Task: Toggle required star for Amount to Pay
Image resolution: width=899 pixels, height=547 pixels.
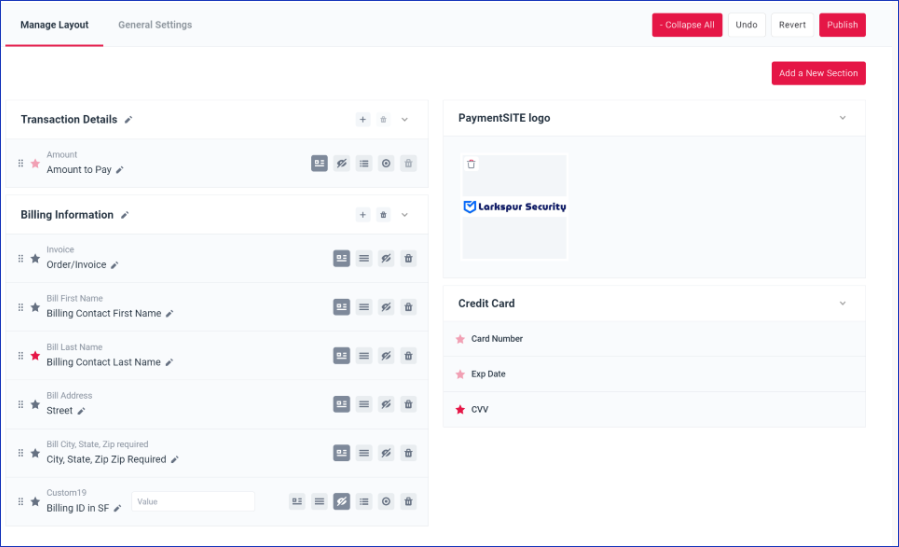Action: click(x=36, y=163)
